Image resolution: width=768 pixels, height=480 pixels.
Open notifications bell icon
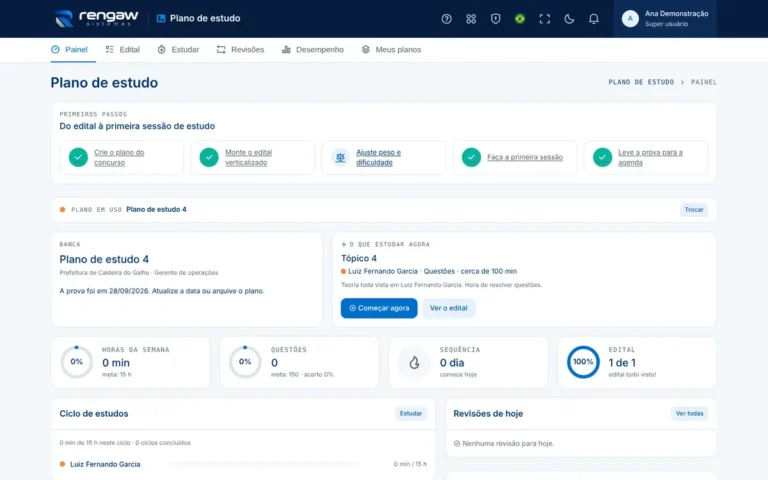[593, 19]
